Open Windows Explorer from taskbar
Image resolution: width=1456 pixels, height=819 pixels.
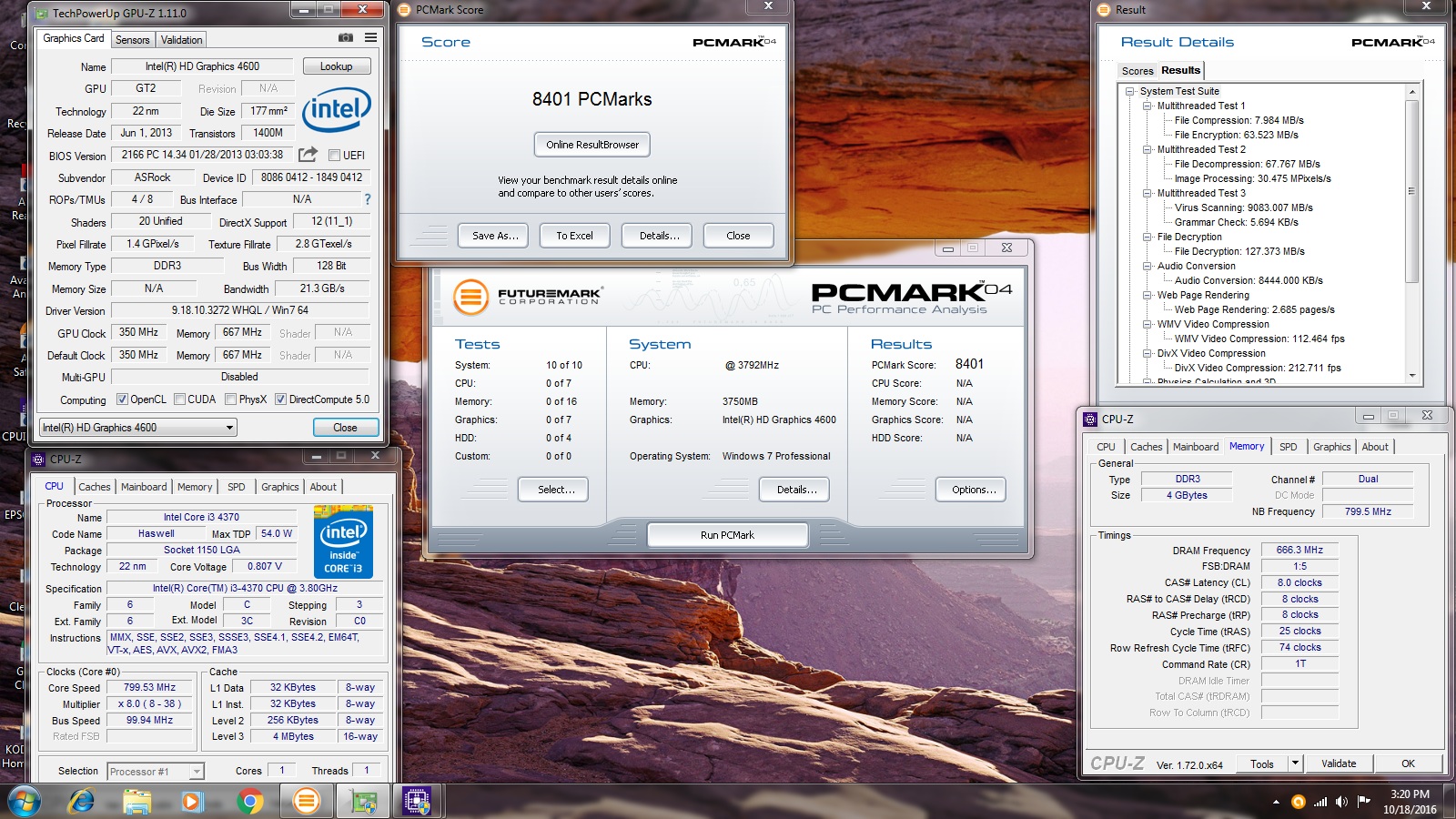click(136, 802)
